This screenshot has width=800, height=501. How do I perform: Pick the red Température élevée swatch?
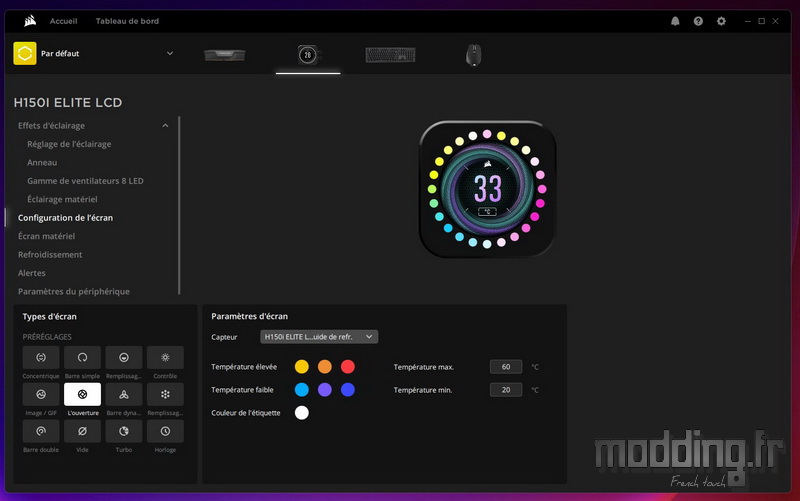click(x=347, y=366)
